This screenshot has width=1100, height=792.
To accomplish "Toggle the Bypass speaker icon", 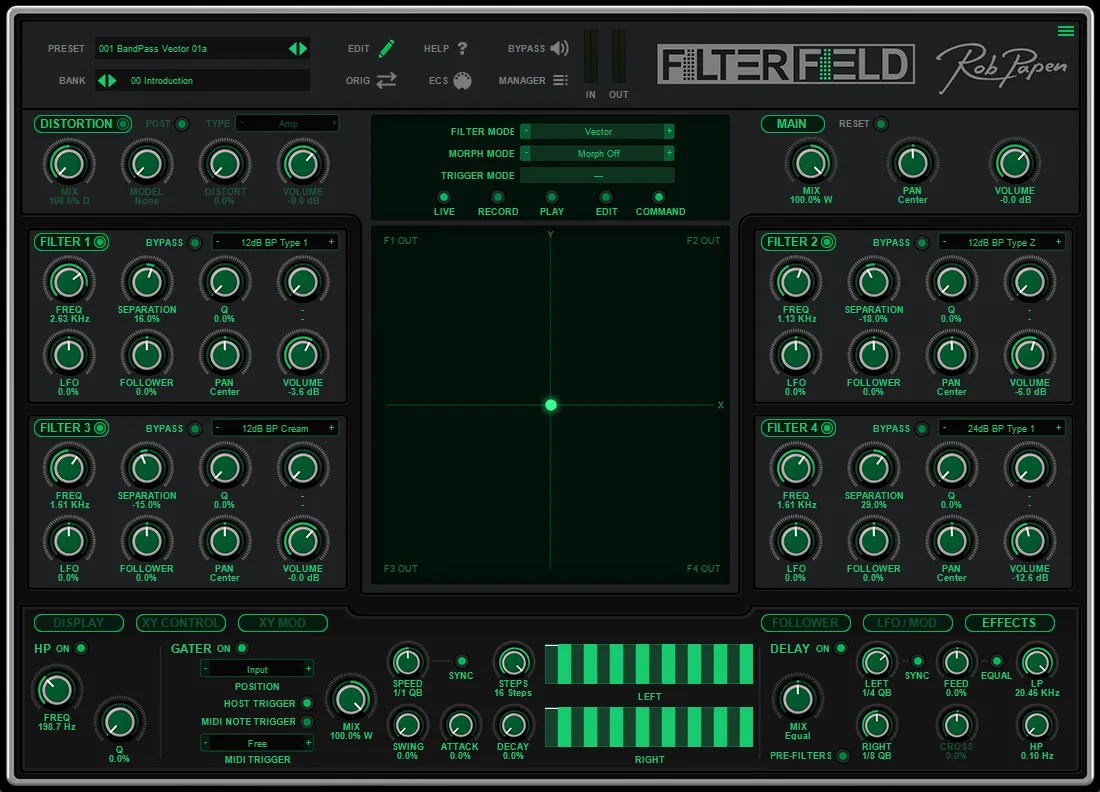I will [559, 48].
